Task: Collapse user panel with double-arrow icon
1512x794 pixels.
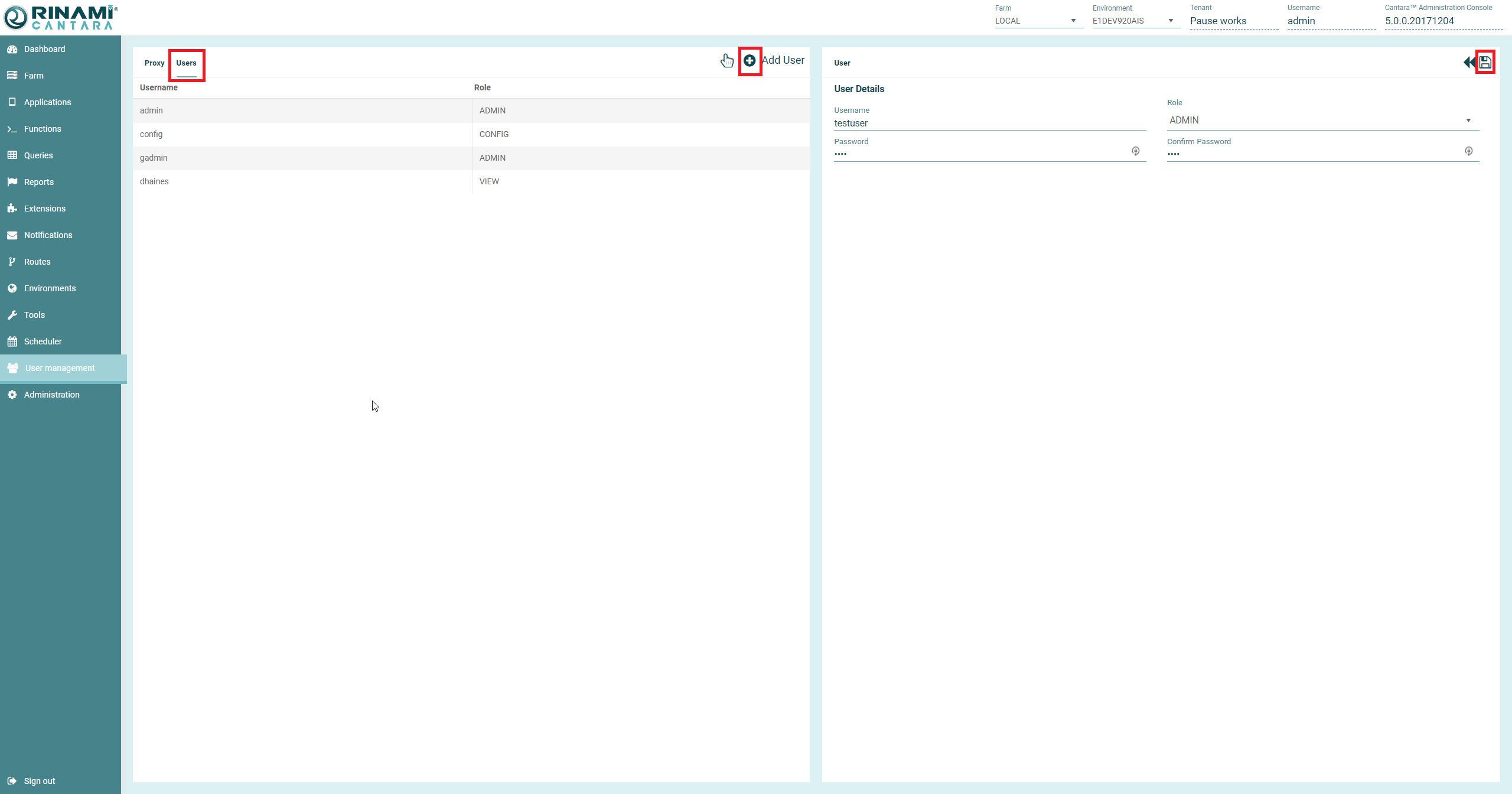Action: click(x=1468, y=62)
